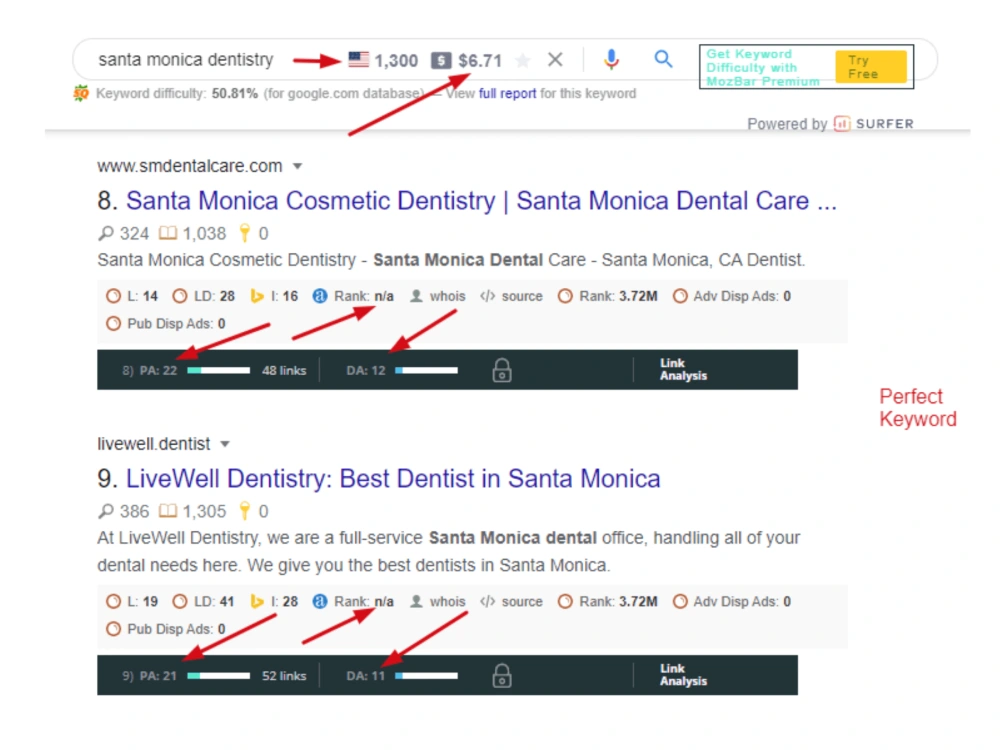Open Link Analysis for result 9

(x=683, y=675)
